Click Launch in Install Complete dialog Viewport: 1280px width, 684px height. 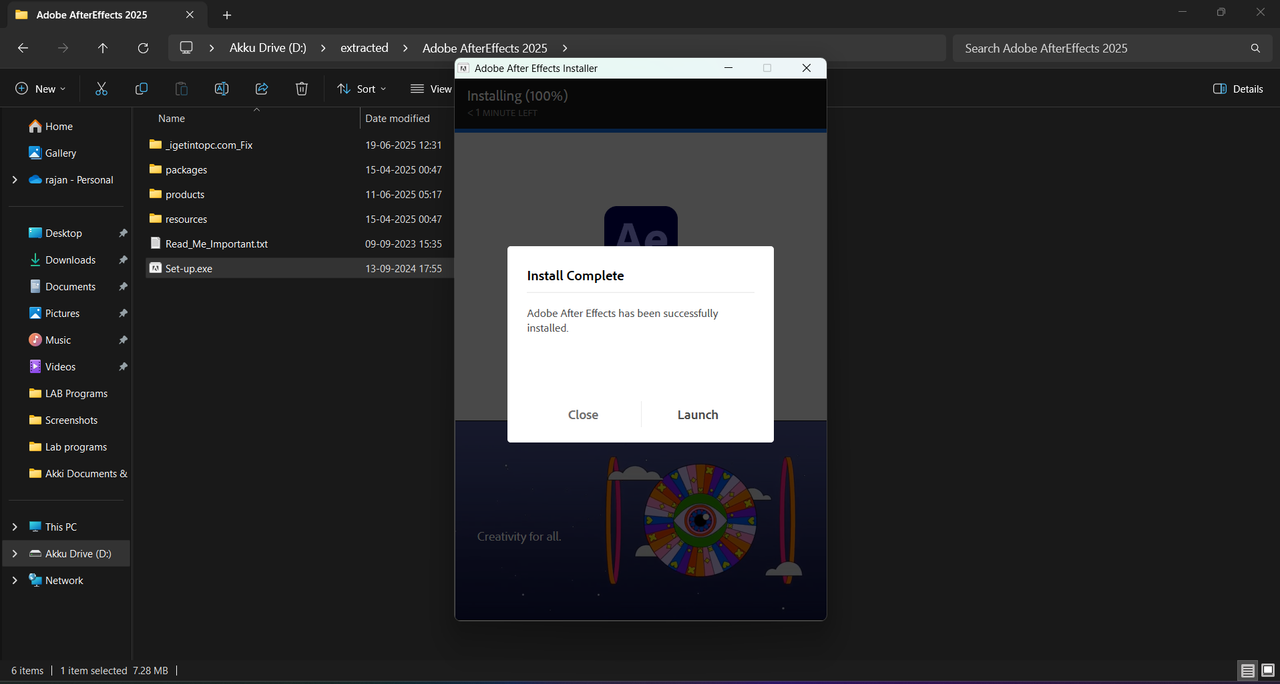click(x=697, y=414)
